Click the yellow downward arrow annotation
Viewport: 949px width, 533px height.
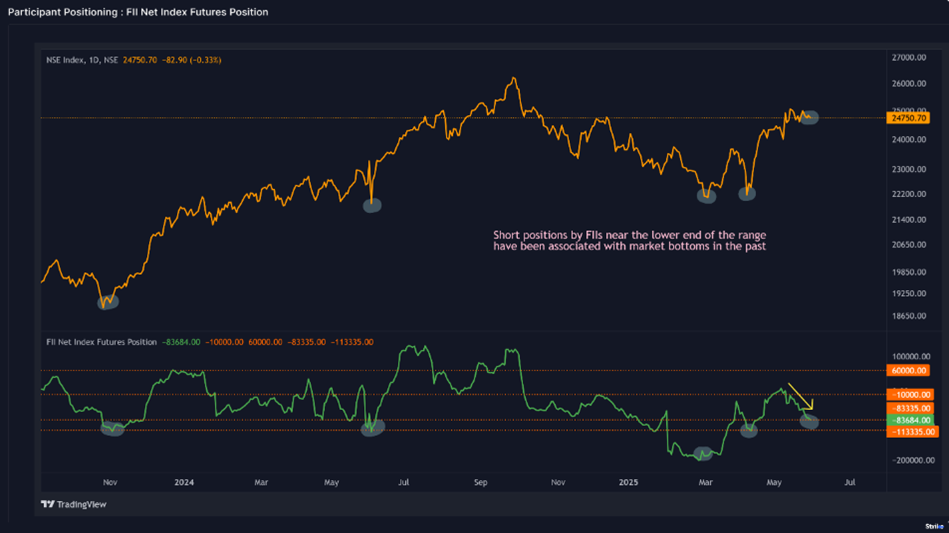pos(800,395)
